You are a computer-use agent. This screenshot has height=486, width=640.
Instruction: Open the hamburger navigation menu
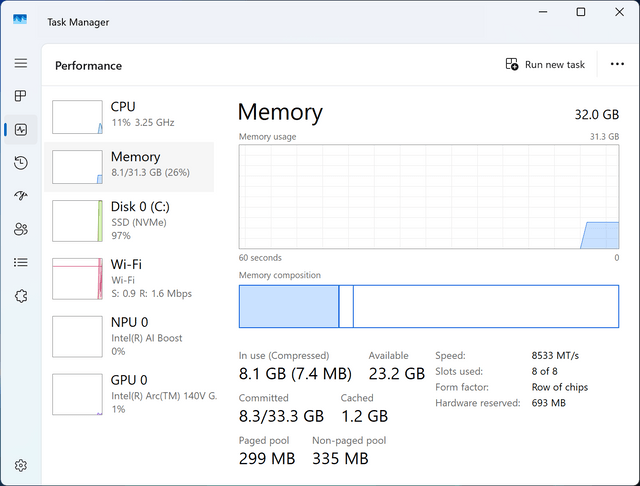click(x=21, y=63)
